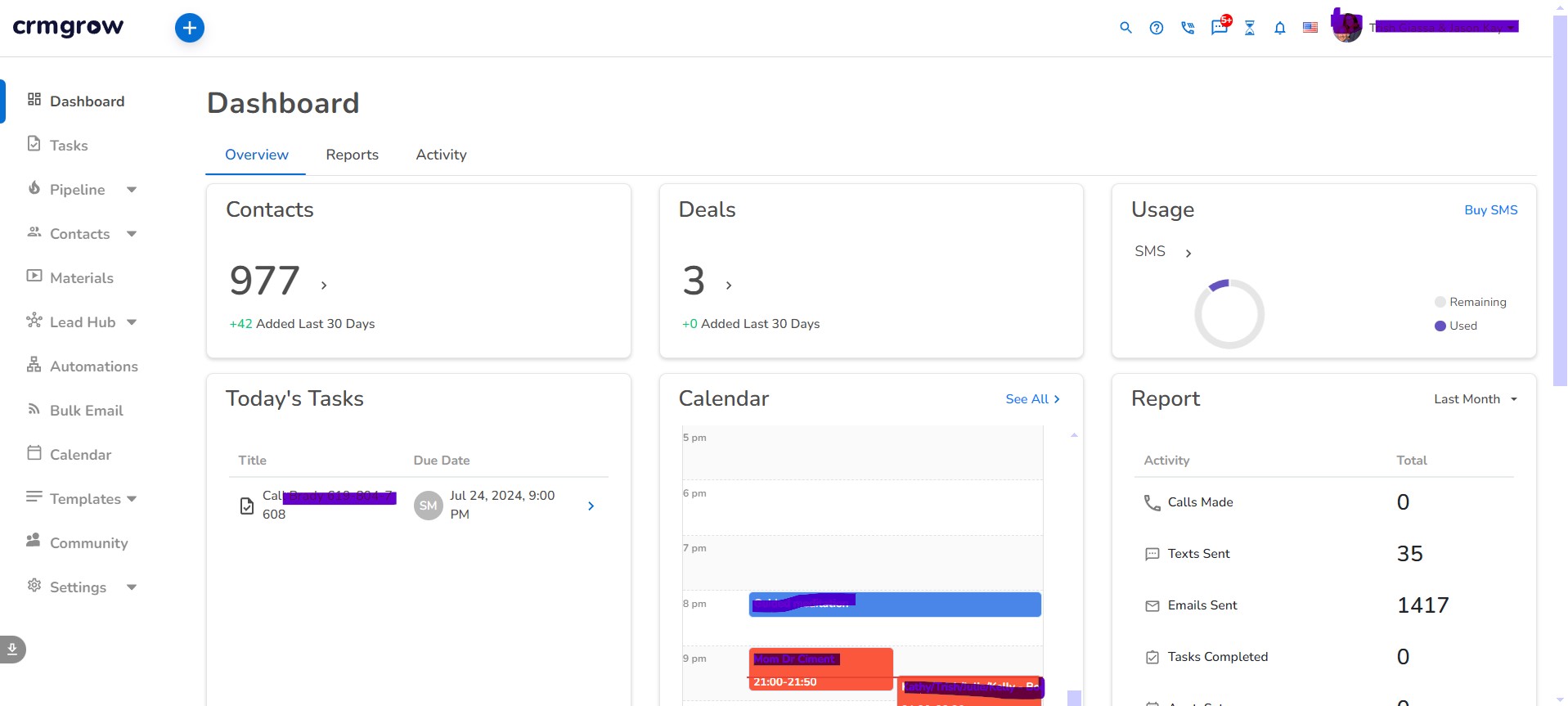Open the search magnifier icon
1568x706 pixels.
(1125, 28)
